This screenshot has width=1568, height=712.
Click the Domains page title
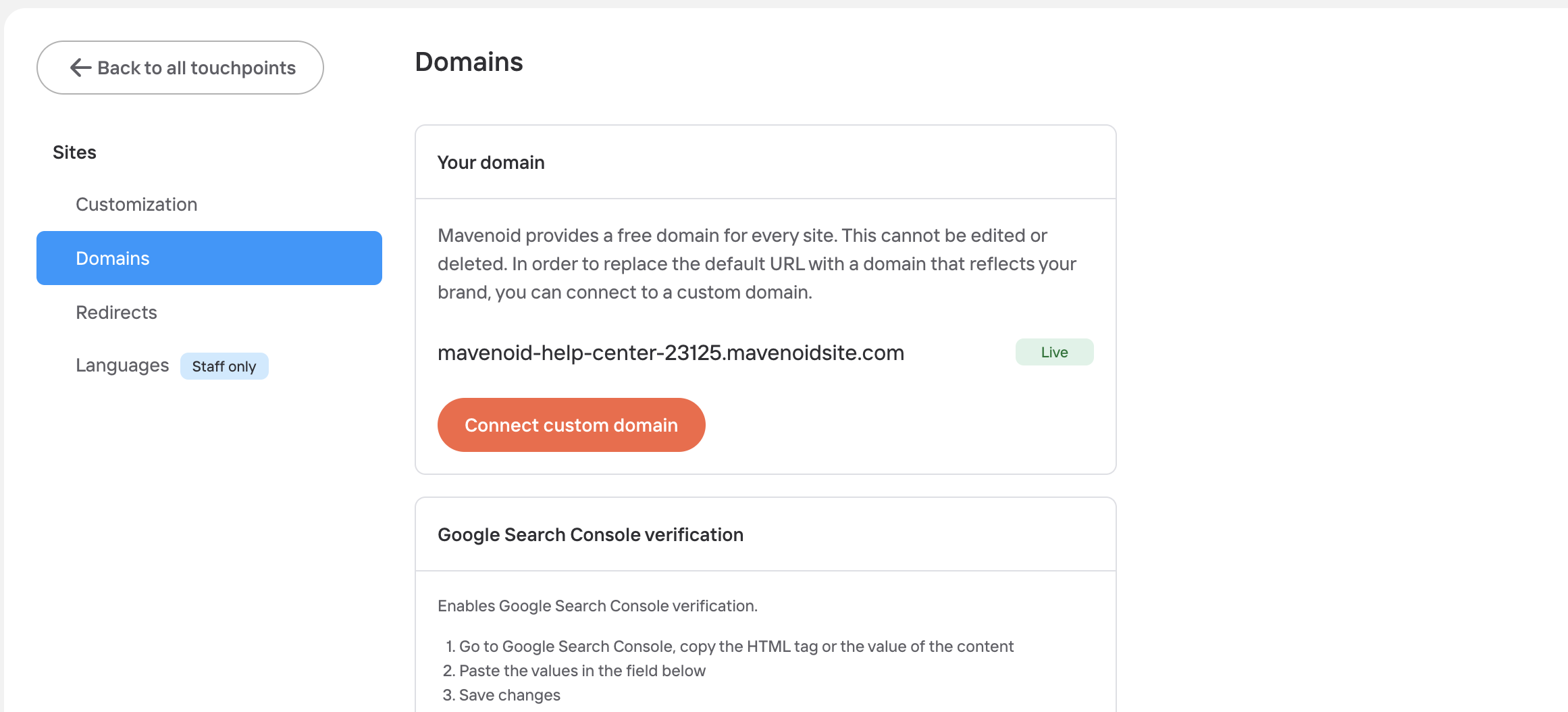point(469,62)
